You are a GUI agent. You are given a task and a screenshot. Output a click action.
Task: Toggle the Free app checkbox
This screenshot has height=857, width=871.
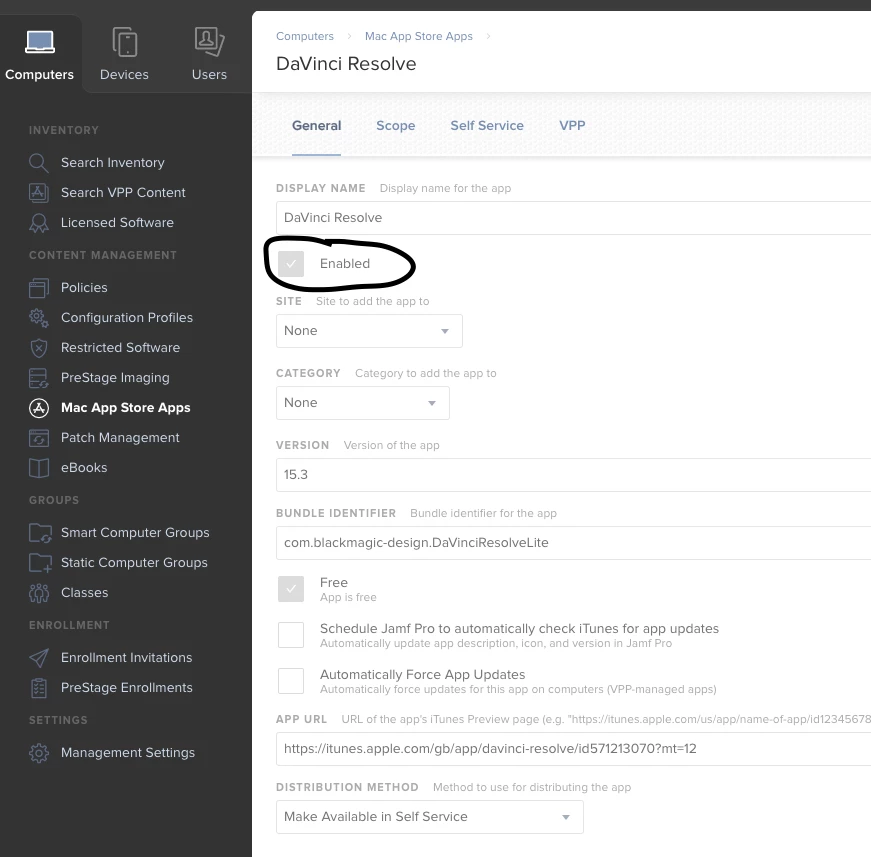291,589
